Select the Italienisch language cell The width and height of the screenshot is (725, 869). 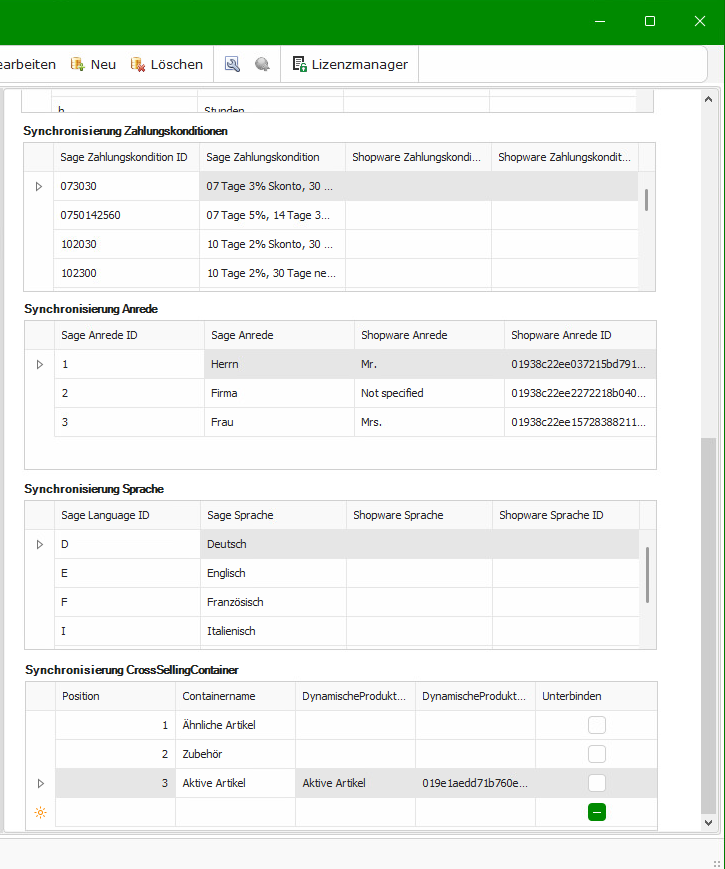pos(273,631)
